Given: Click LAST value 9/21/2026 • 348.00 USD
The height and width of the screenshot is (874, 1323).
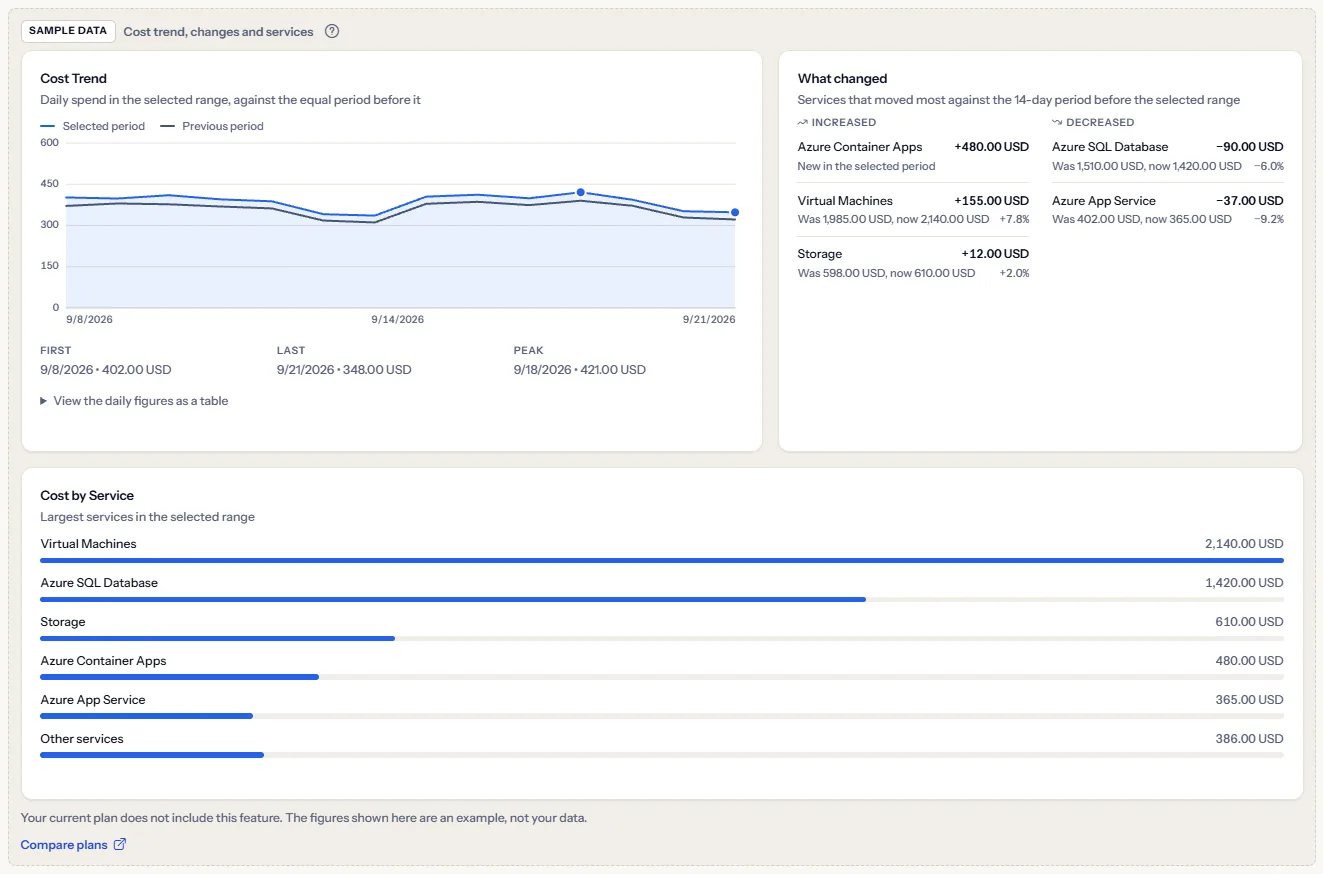Looking at the screenshot, I should click(x=344, y=370).
